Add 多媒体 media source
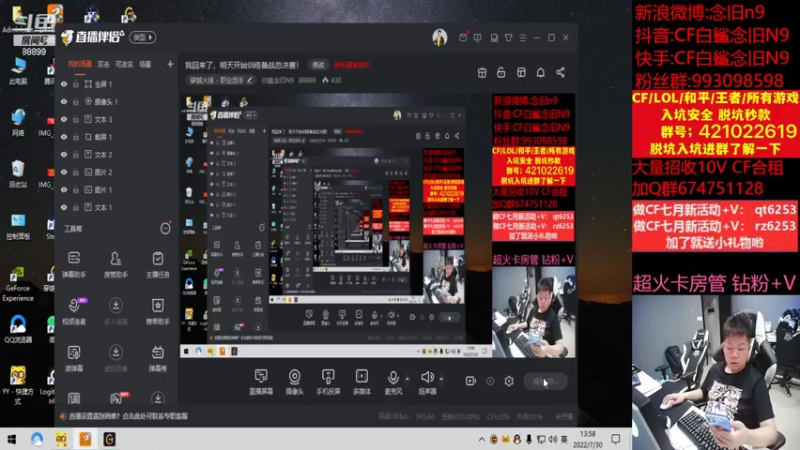 (x=362, y=382)
